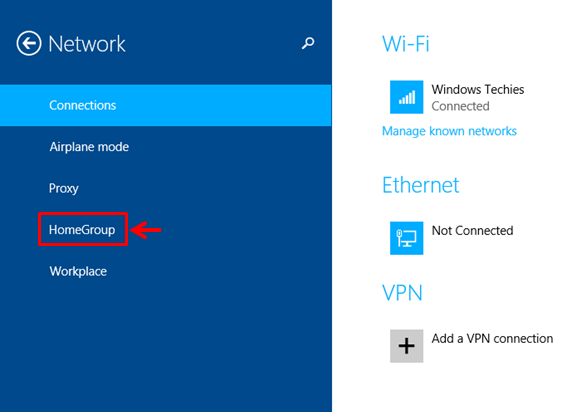Open the Ethernet computer icon tile

click(406, 238)
